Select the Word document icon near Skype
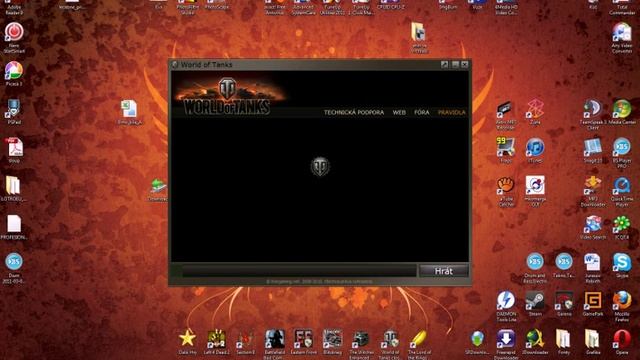The width and height of the screenshot is (640, 360). pyautogui.click(x=593, y=262)
